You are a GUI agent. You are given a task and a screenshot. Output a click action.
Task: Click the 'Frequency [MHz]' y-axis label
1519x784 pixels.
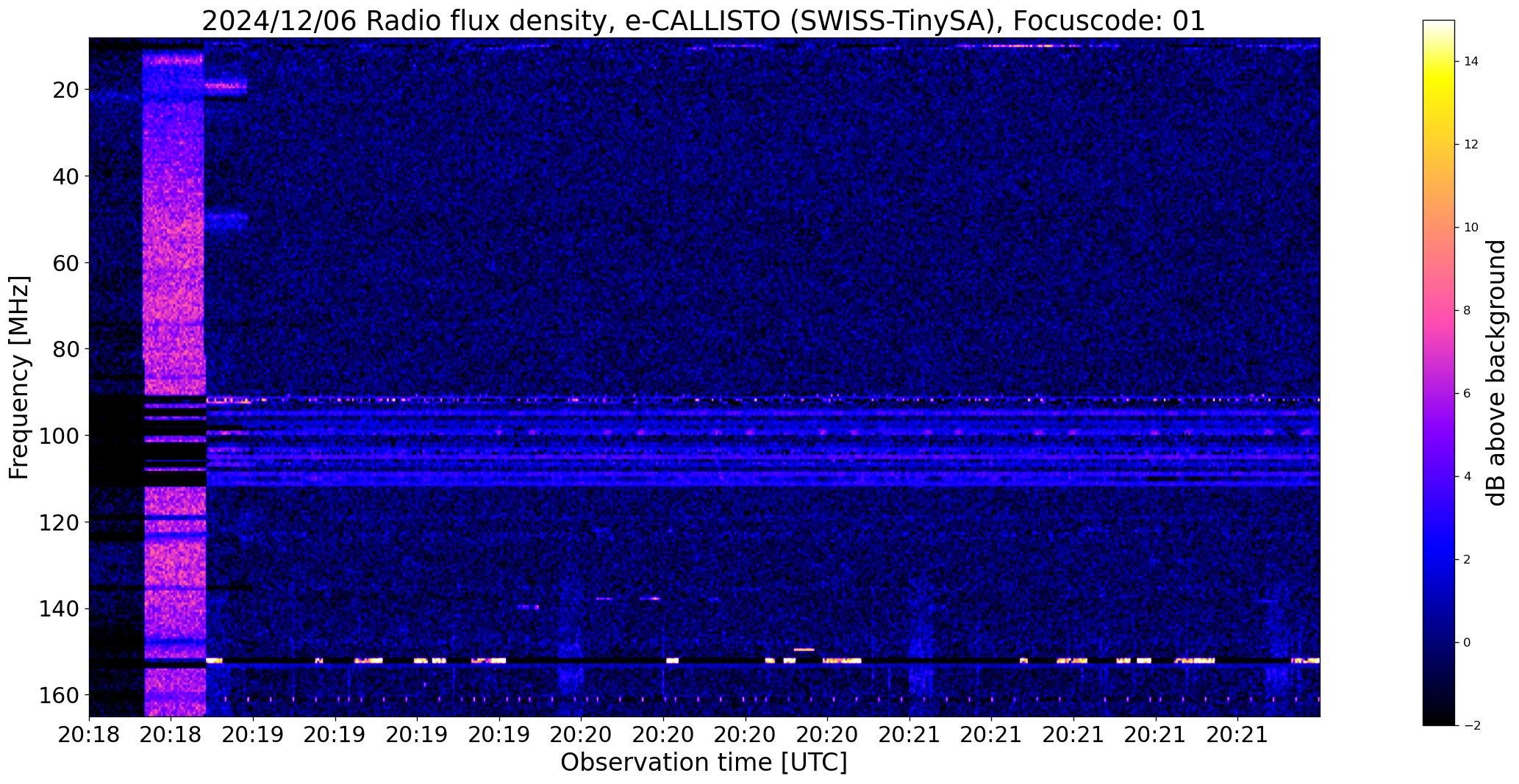(x=20, y=378)
